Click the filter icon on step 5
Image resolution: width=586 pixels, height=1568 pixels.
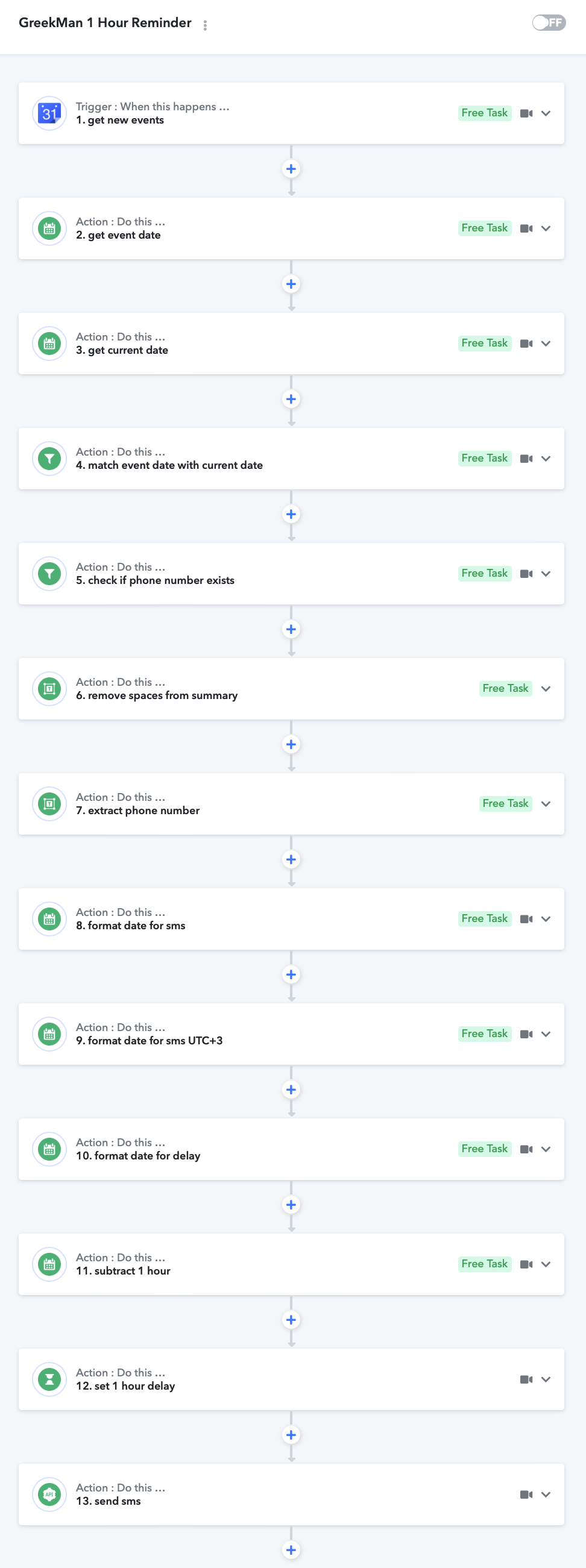[x=49, y=574]
